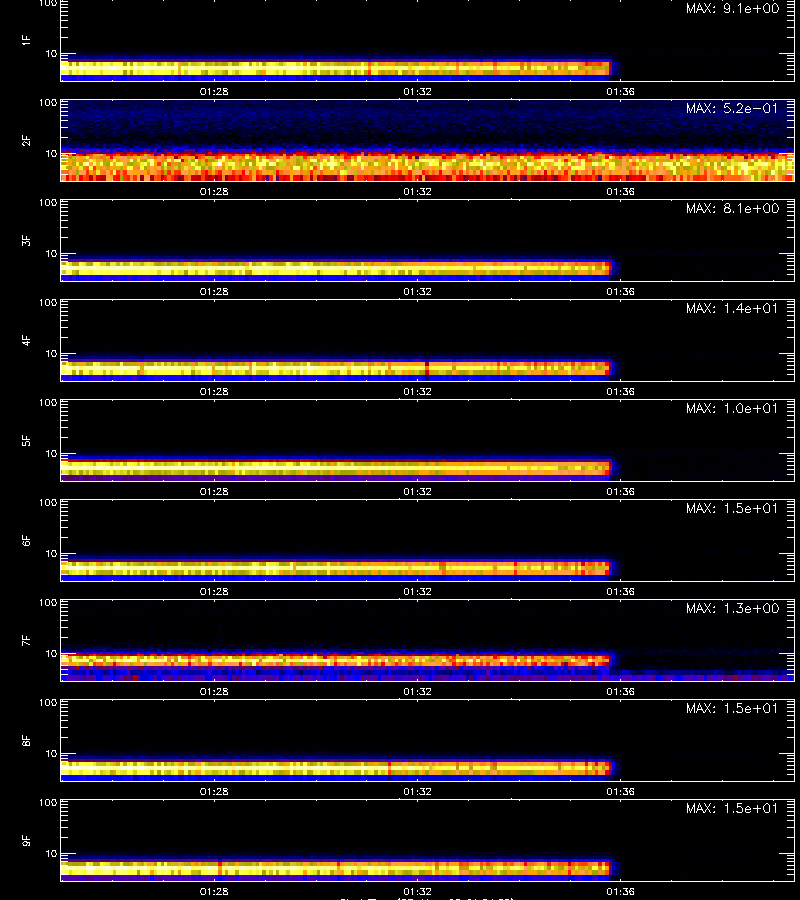Click the '01:32' time tick under panel 3F
The image size is (800, 900).
click(x=417, y=292)
